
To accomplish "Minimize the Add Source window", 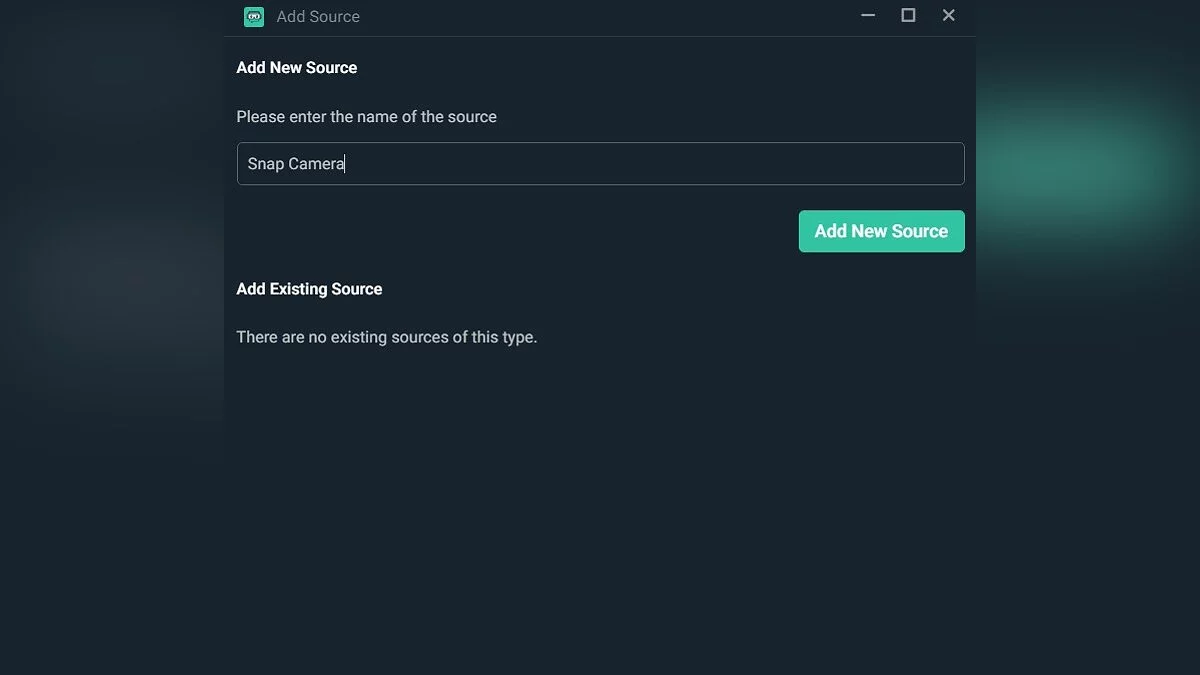I will coord(868,15).
